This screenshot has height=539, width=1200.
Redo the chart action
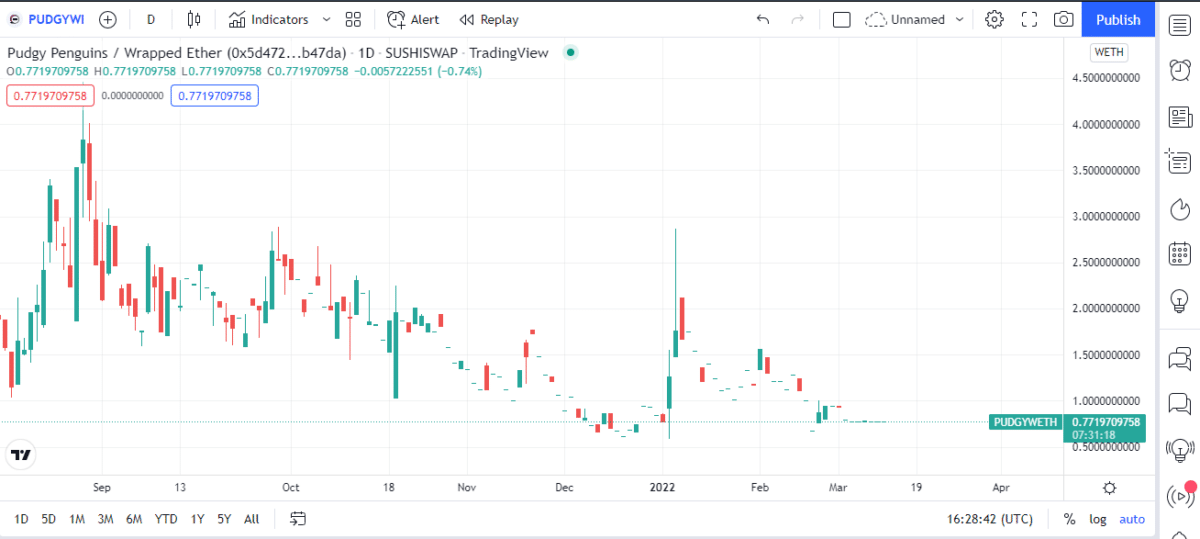click(798, 19)
